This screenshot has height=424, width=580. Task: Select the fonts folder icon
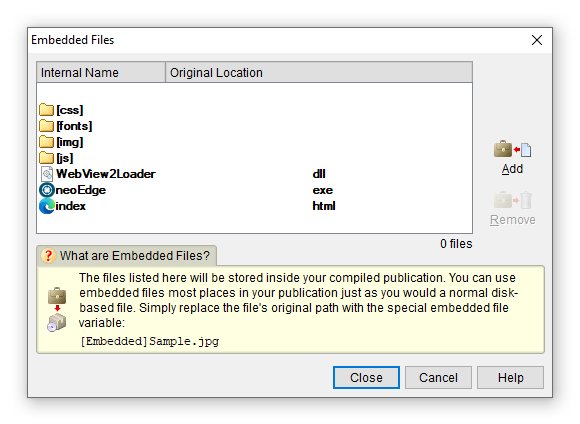(x=46, y=126)
